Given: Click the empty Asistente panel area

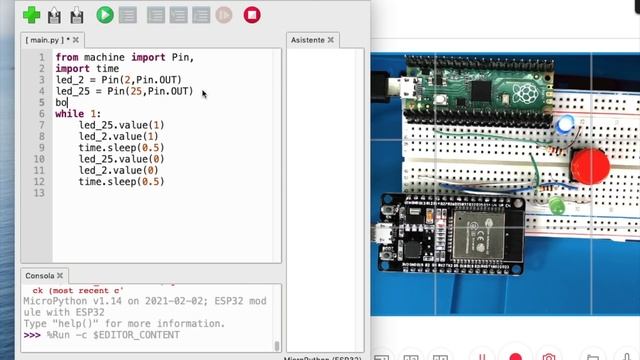Looking at the screenshot, I should [x=325, y=200].
